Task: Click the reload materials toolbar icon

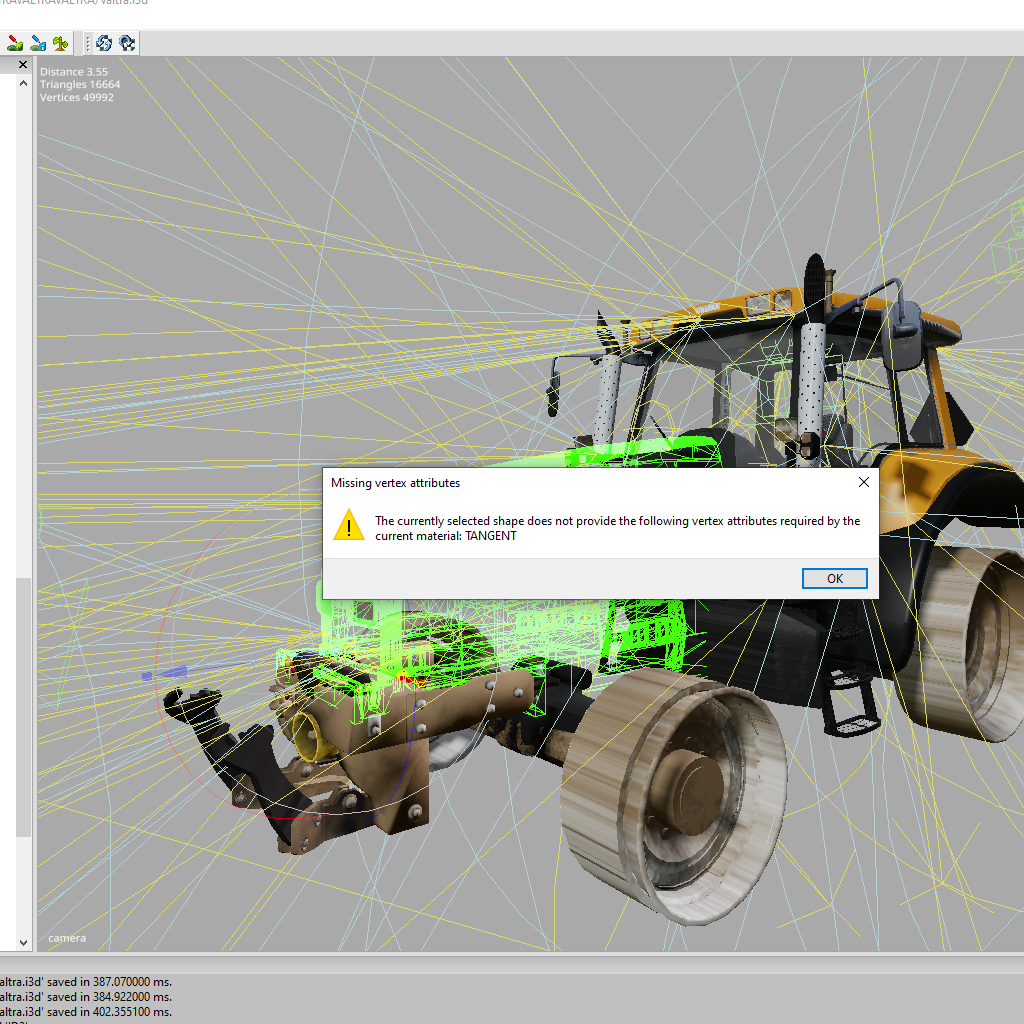Action: [127, 44]
